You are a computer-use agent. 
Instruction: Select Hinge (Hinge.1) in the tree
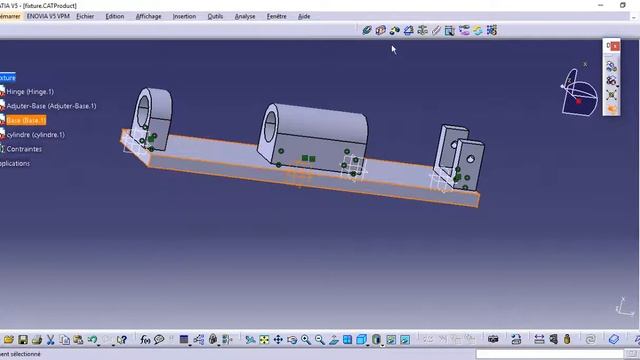point(30,92)
